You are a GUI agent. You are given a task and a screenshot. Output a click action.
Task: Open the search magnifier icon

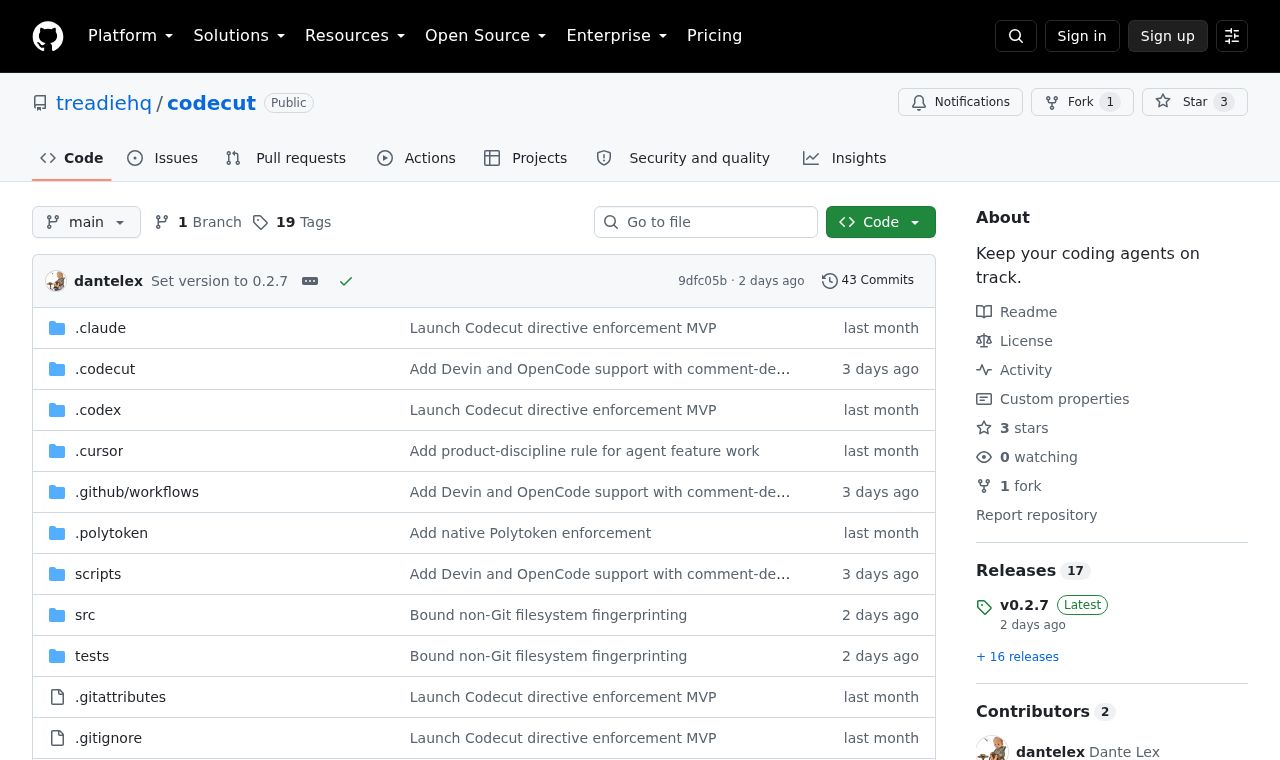(x=1016, y=36)
